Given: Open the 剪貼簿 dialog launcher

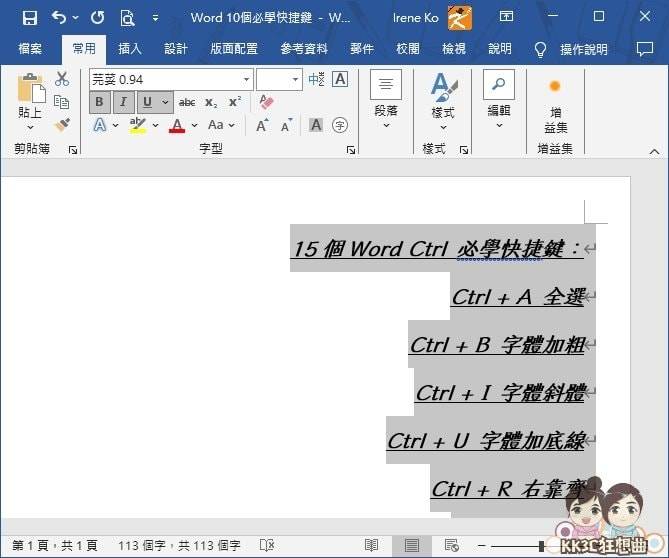Looking at the screenshot, I should 73,150.
